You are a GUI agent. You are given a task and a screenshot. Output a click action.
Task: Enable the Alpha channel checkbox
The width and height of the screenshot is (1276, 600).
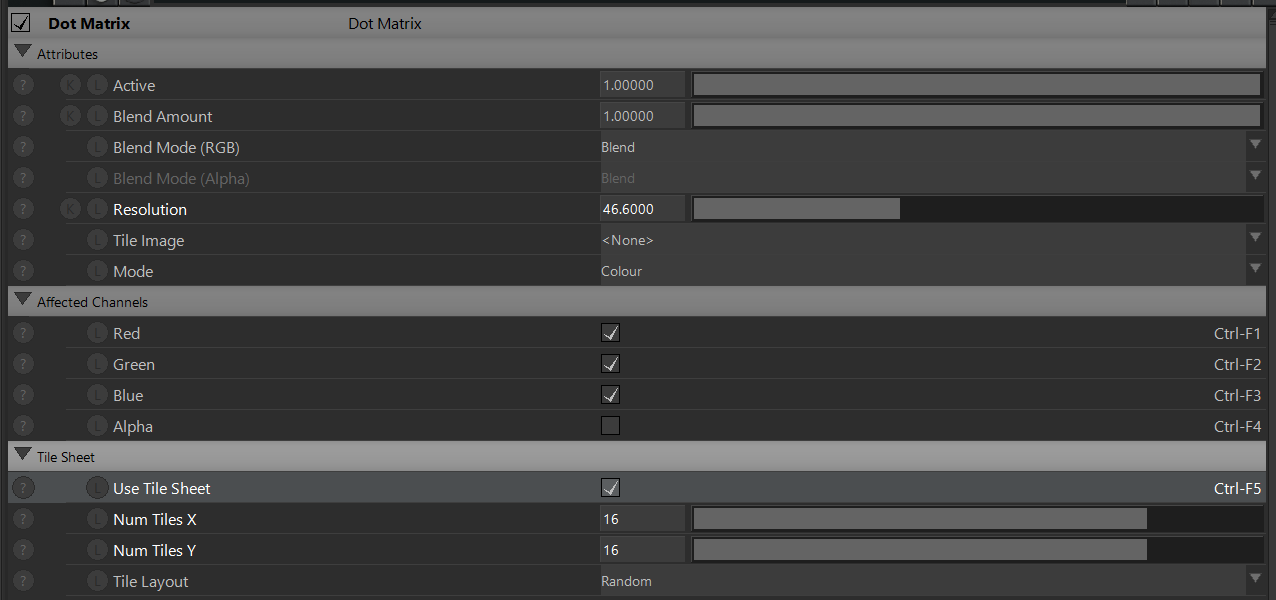tap(610, 426)
